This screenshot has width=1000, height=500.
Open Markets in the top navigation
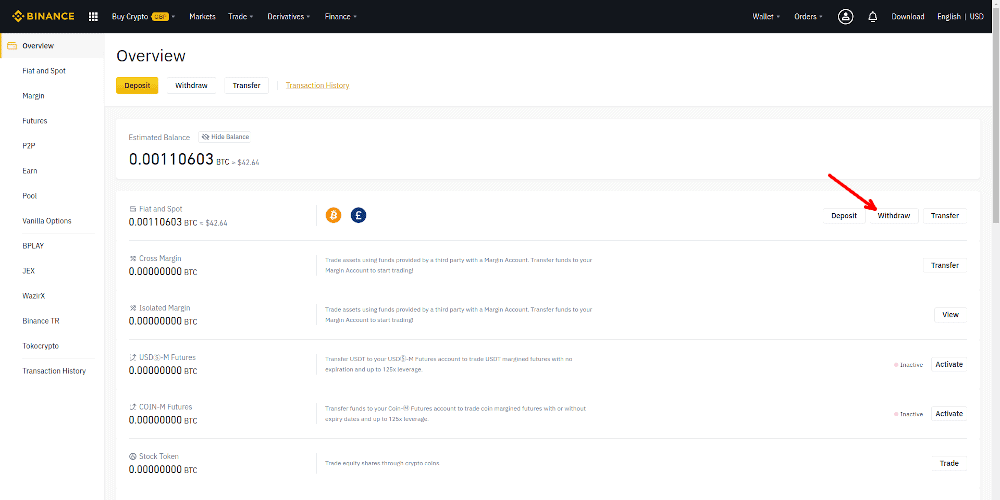pyautogui.click(x=202, y=17)
